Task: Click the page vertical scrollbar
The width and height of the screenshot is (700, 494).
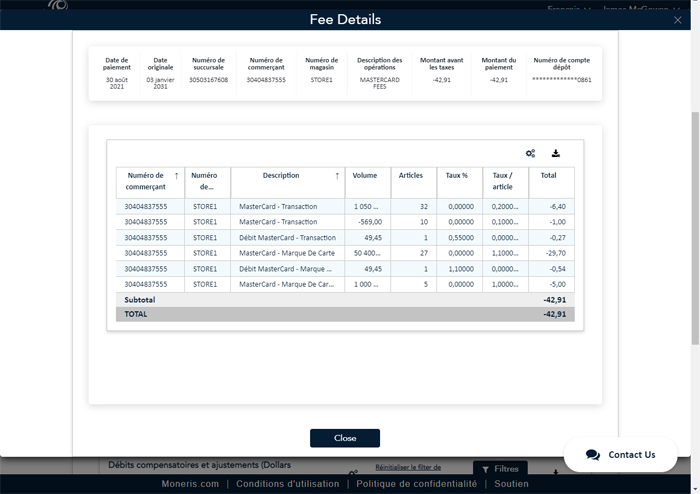Action: 695,228
